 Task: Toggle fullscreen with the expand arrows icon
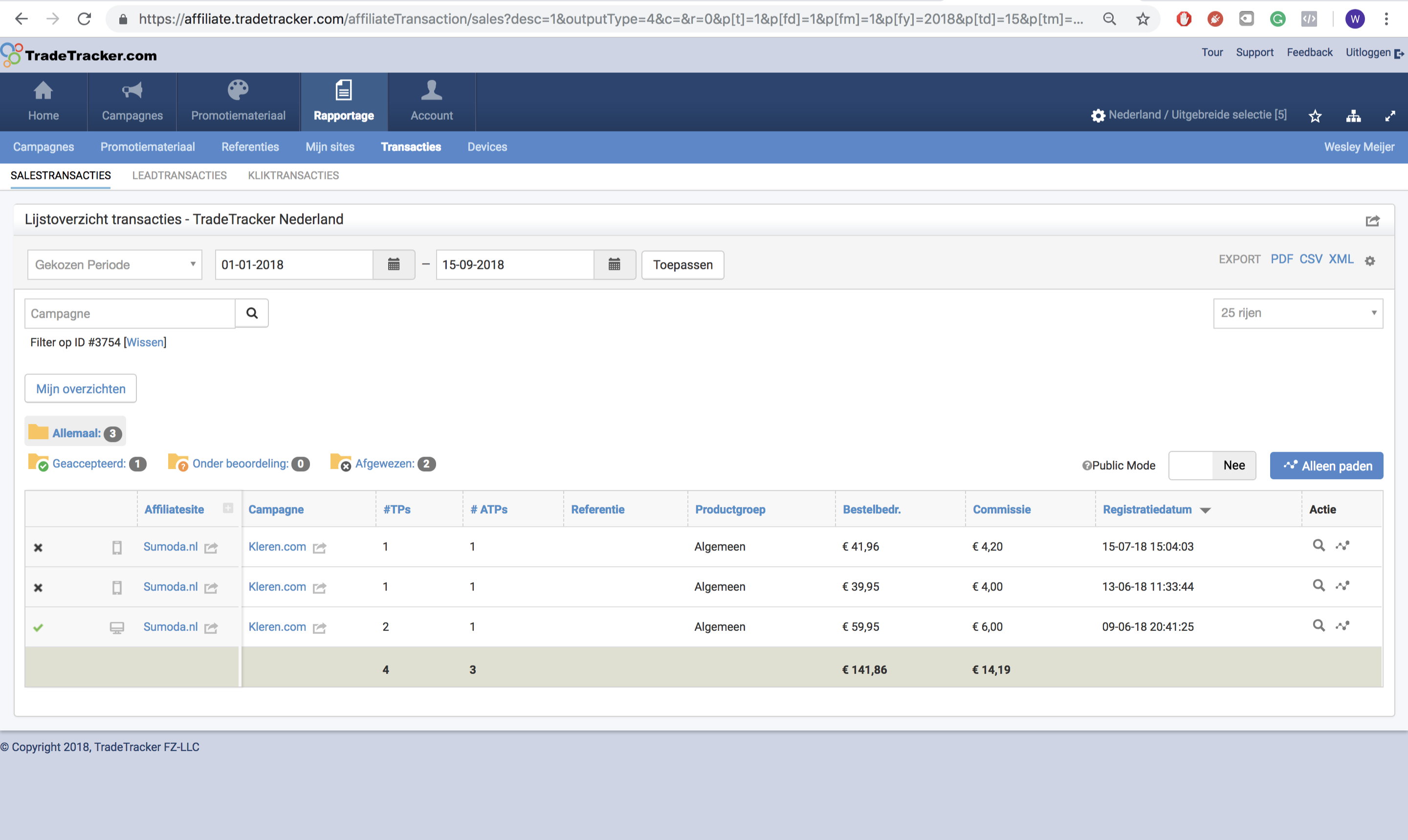(1390, 116)
